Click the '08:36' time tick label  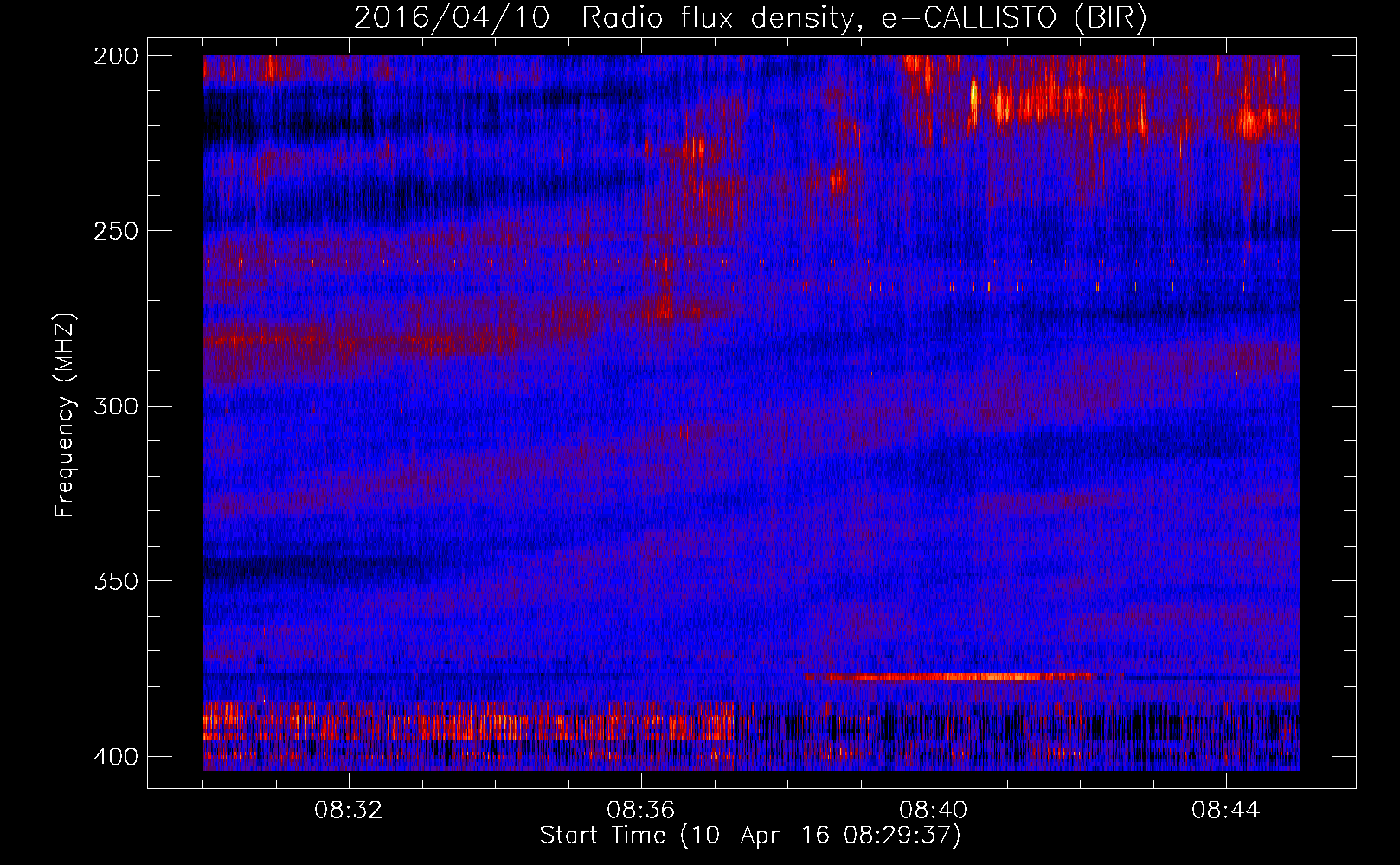641,811
